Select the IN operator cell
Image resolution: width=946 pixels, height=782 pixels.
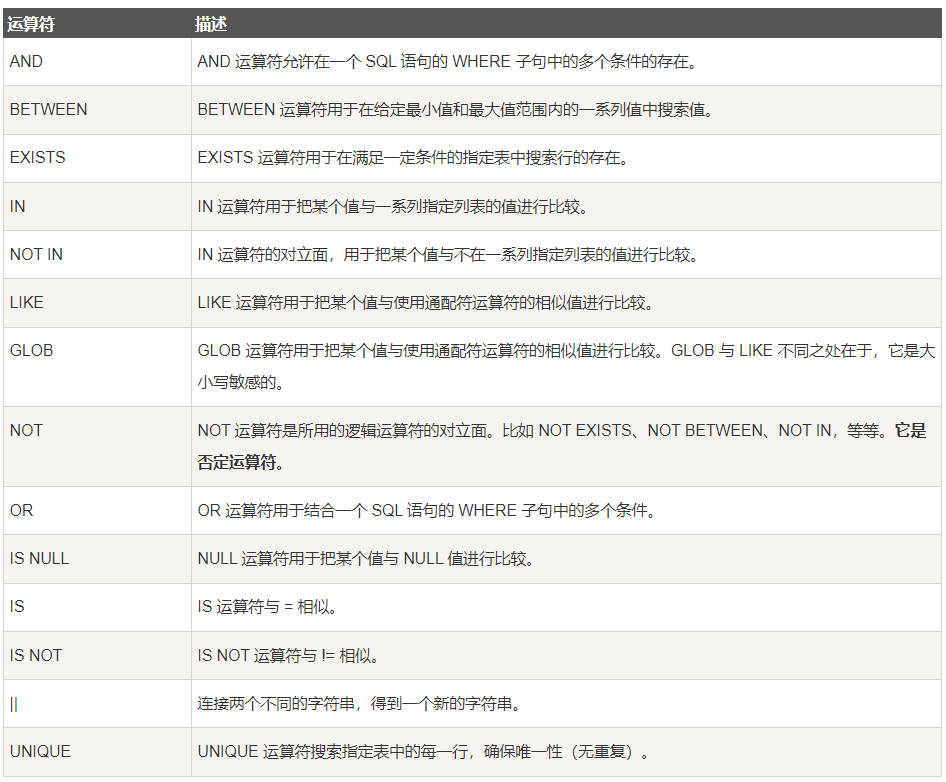click(97, 206)
